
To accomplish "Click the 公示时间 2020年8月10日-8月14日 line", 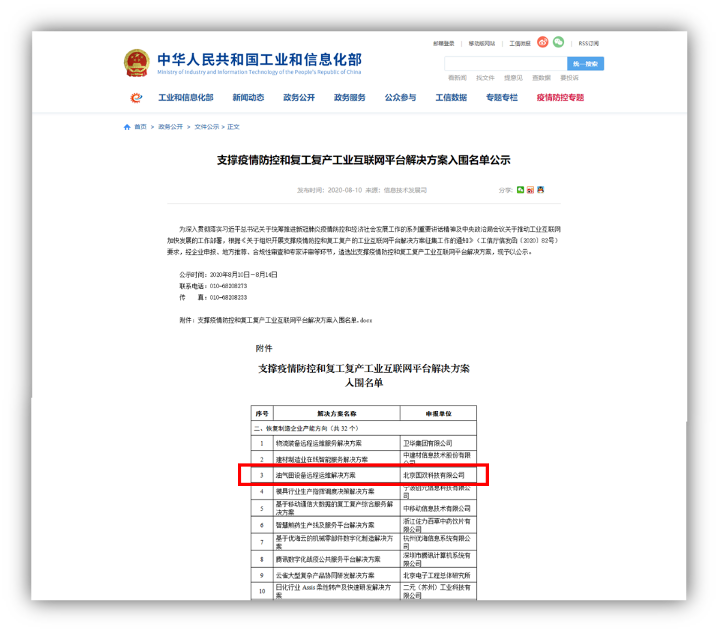I will coord(228,275).
